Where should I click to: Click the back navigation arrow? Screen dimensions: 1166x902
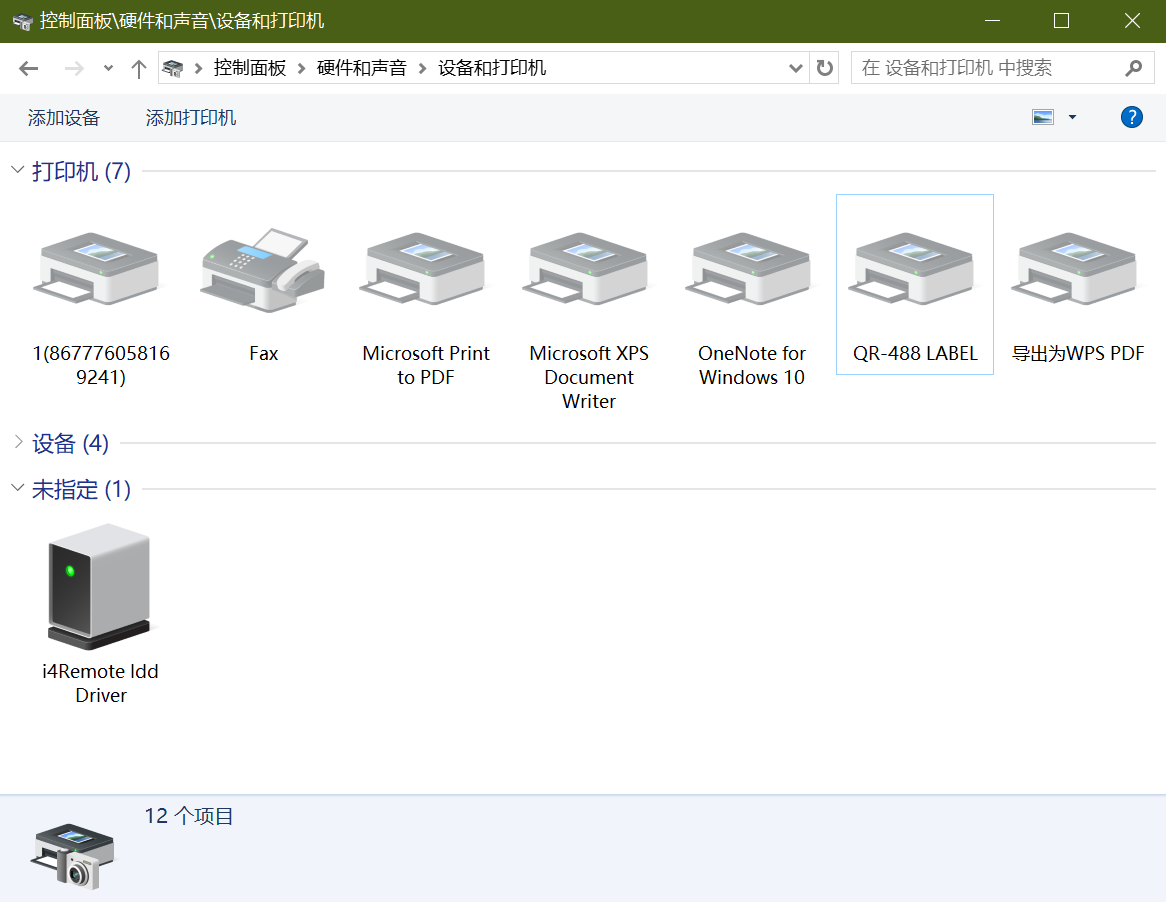28,68
